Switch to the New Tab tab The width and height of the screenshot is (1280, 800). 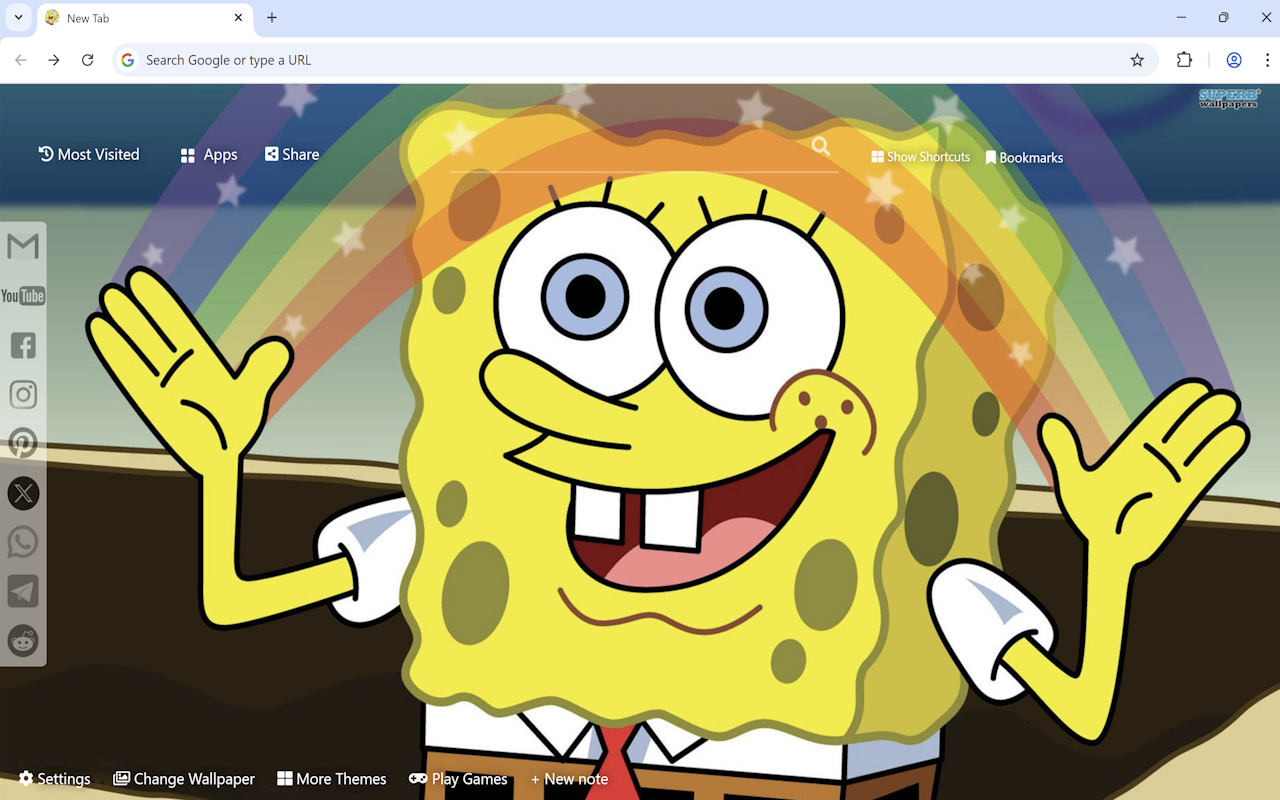point(130,18)
